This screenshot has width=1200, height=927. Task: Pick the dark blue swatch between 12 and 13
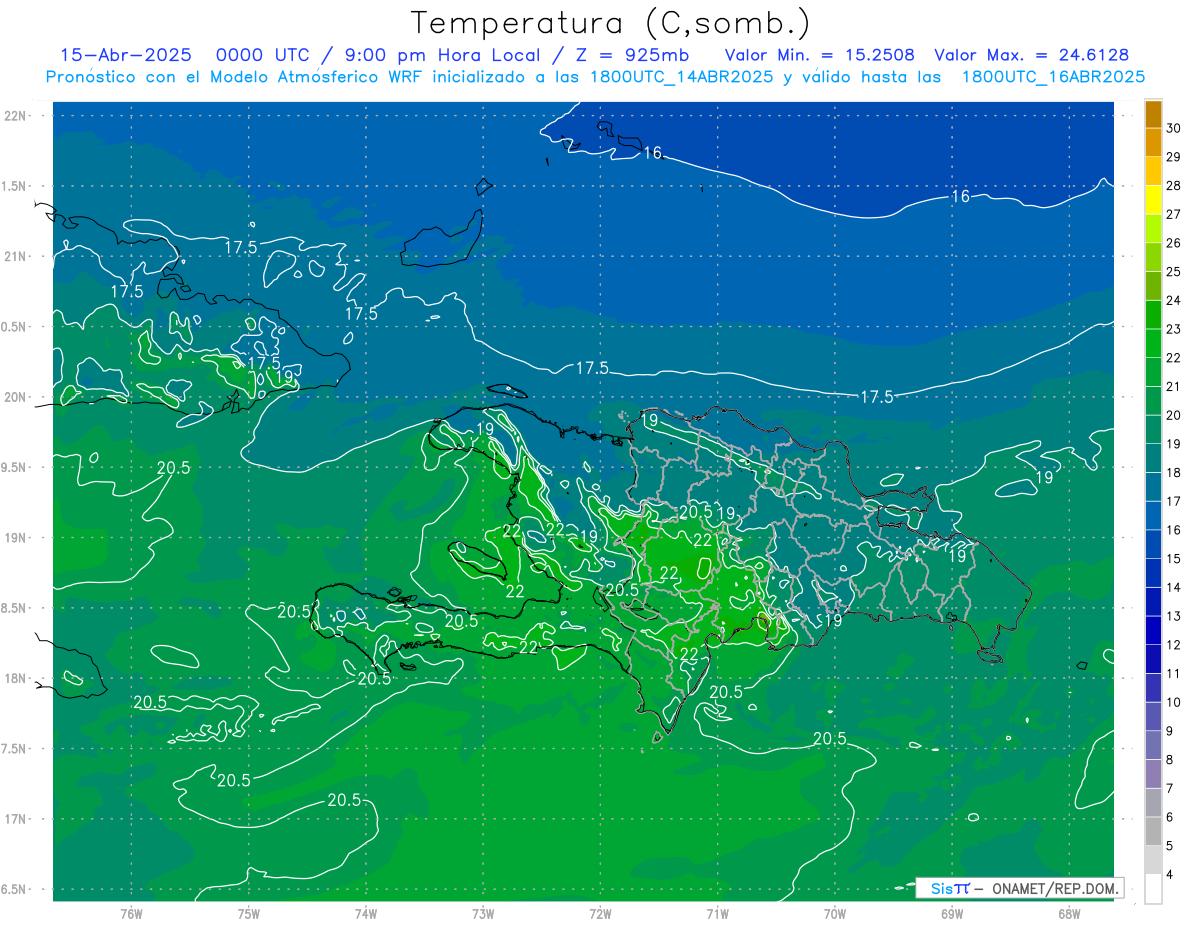(1153, 631)
